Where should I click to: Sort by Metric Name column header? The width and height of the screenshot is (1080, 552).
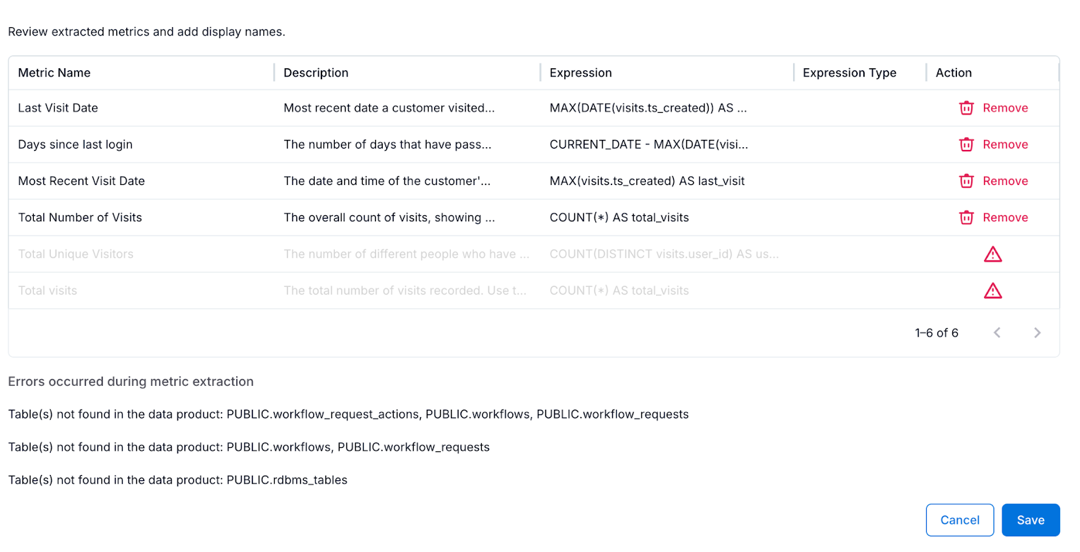(54, 73)
